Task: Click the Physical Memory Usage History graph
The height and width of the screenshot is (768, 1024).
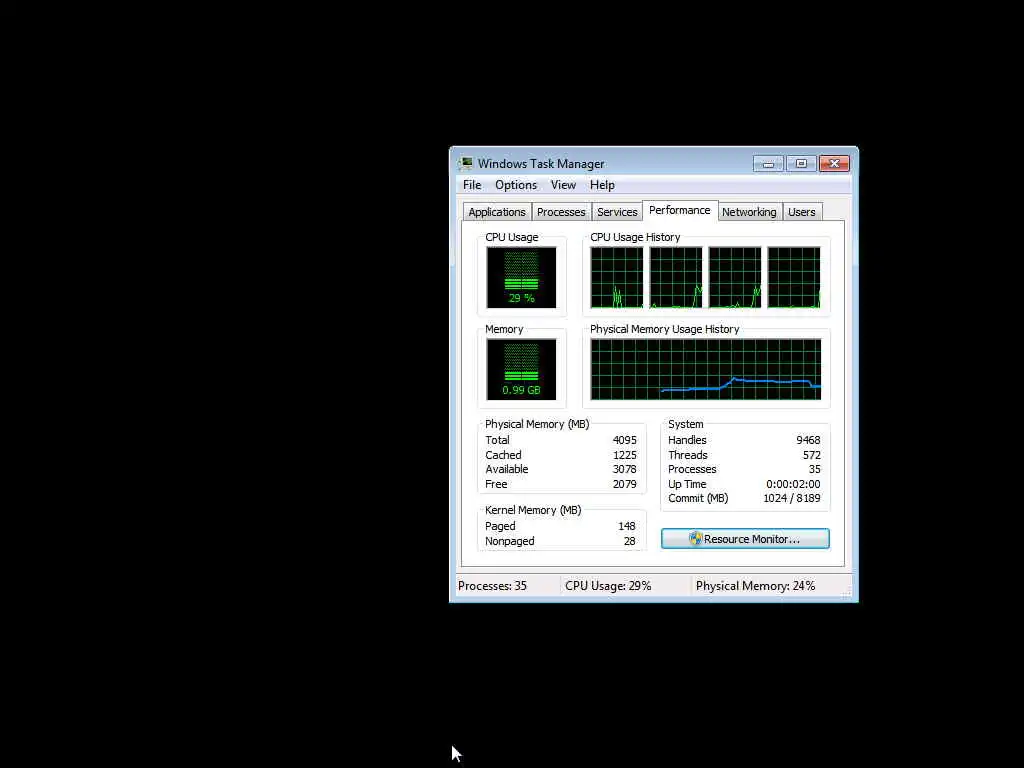Action: click(x=705, y=369)
